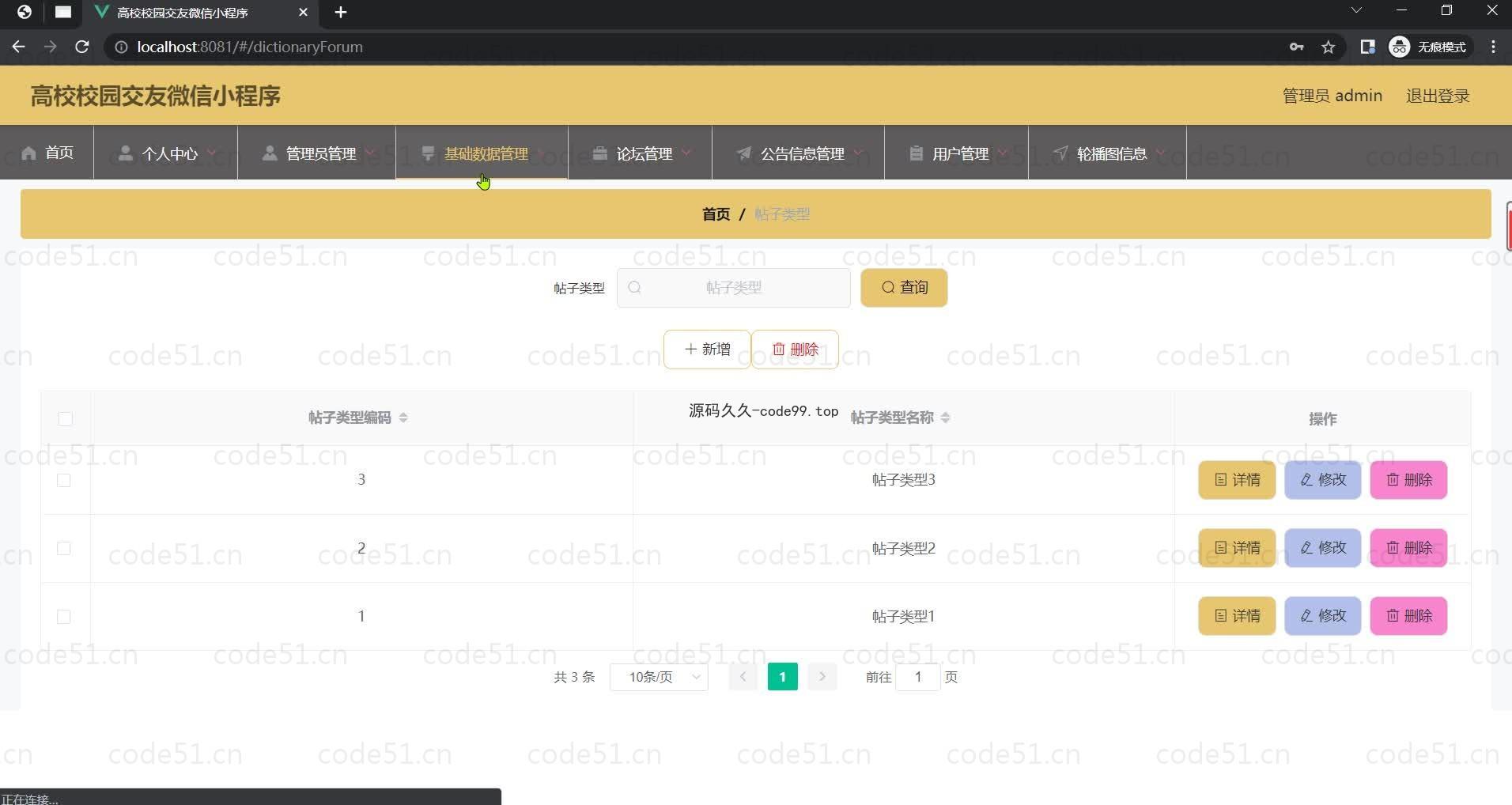This screenshot has height=805, width=1512.
Task: Open the 论坛管理 menu
Action: tap(640, 153)
